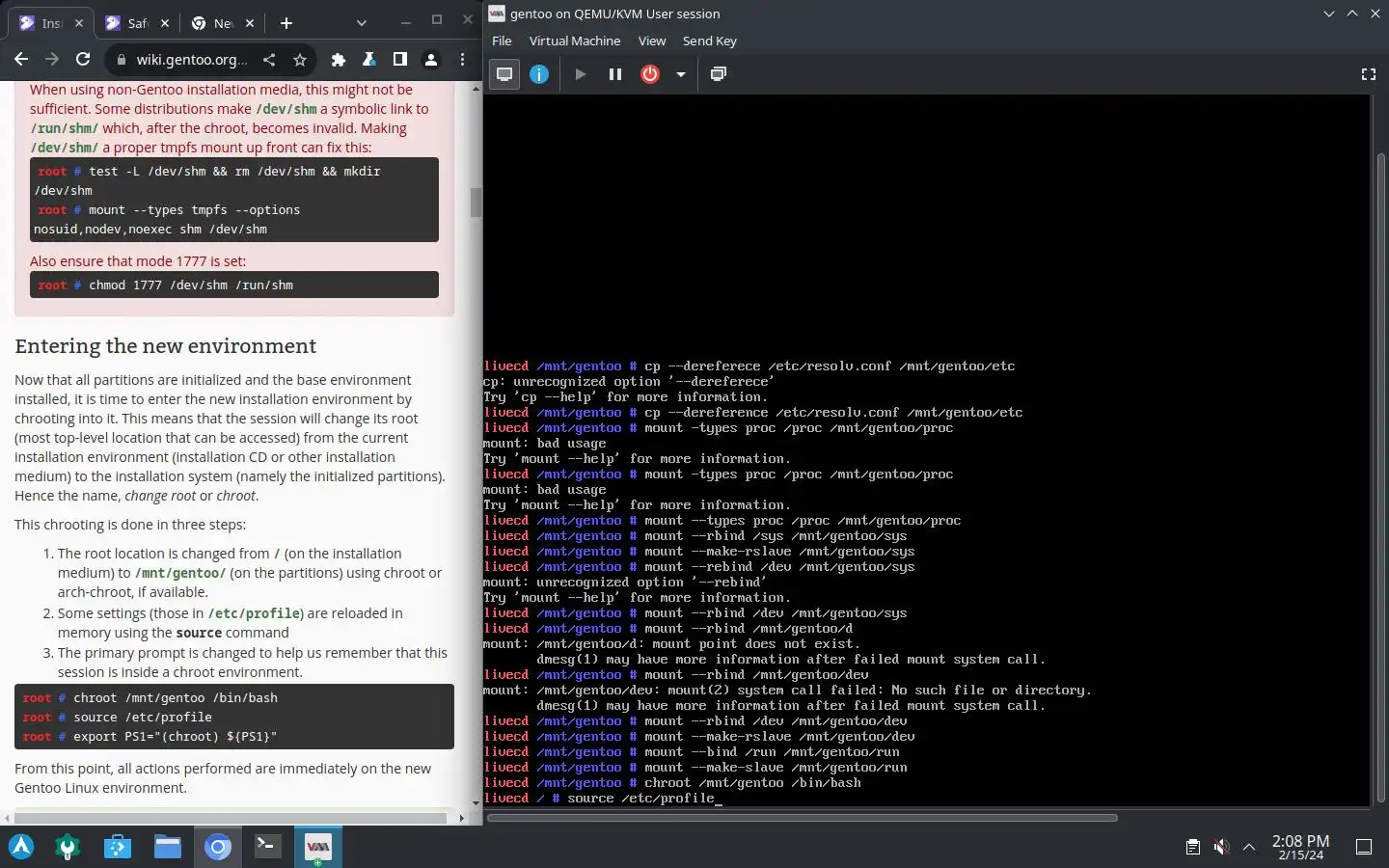Click the wiki scroll-up arrow
The image size is (1389, 868).
pyautogui.click(x=476, y=89)
